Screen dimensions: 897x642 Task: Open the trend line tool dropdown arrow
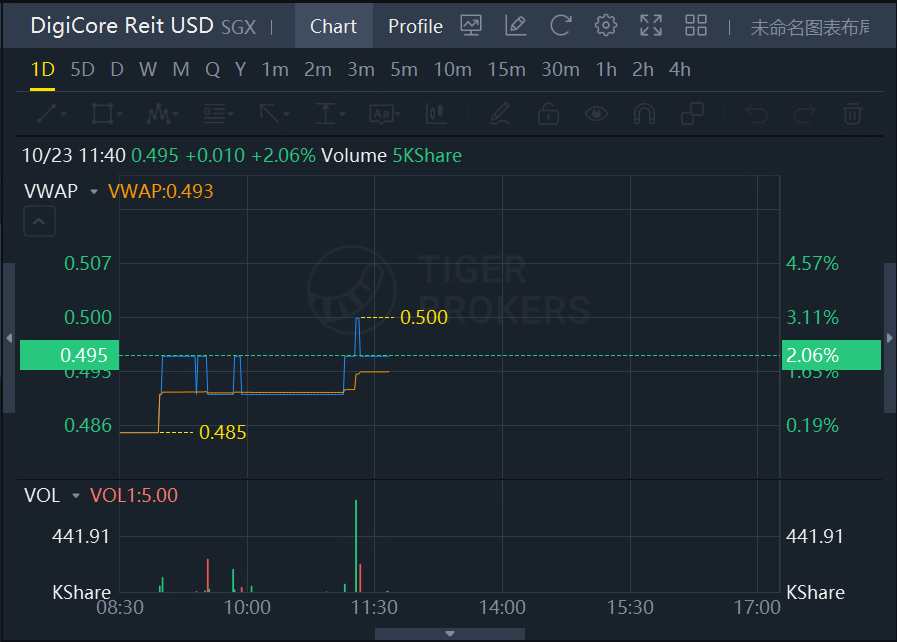click(x=63, y=114)
